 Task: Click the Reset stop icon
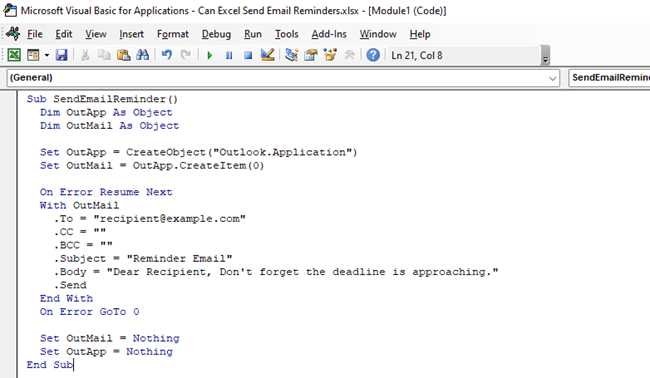248,55
